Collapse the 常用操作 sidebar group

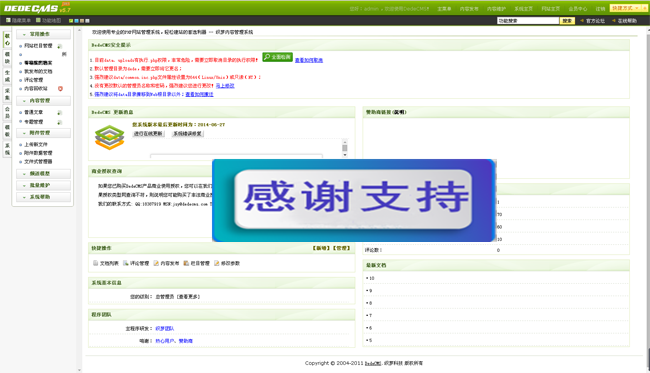(x=44, y=34)
